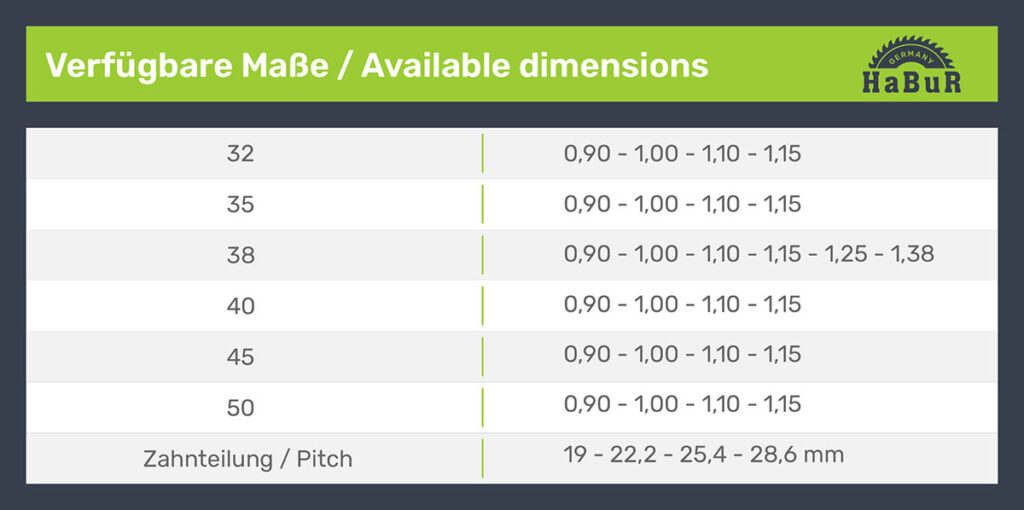Click the green divider in the 32 row
1024x510 pixels.
click(x=482, y=154)
